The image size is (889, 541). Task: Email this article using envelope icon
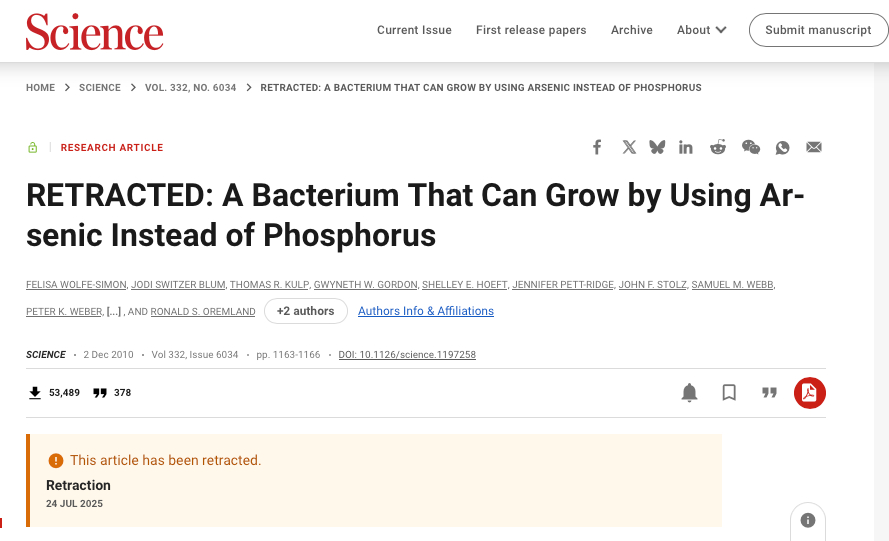[814, 147]
